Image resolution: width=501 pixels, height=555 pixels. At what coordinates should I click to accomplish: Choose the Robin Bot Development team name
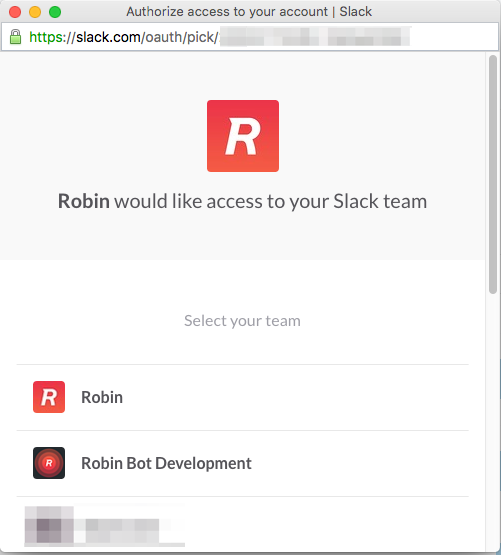pos(166,463)
